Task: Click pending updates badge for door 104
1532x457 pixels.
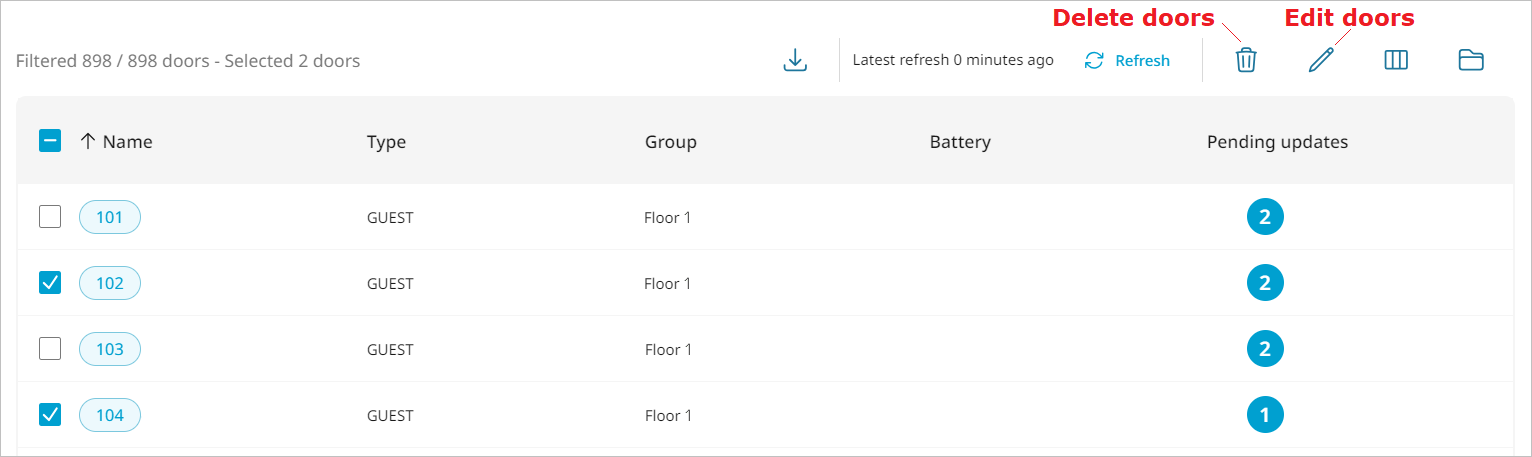Action: (1265, 415)
